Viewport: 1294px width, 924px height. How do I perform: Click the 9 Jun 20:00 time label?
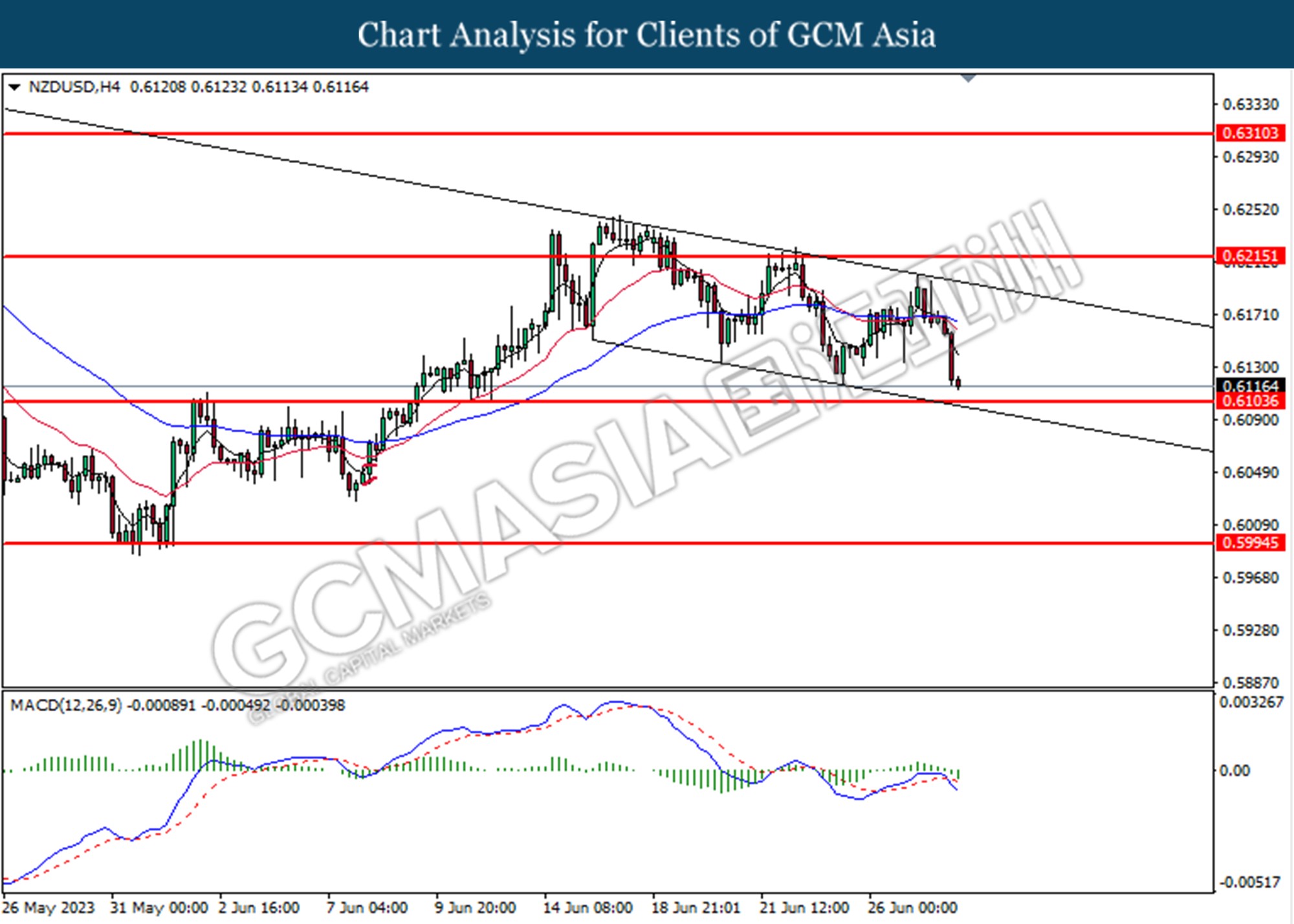coord(475,908)
